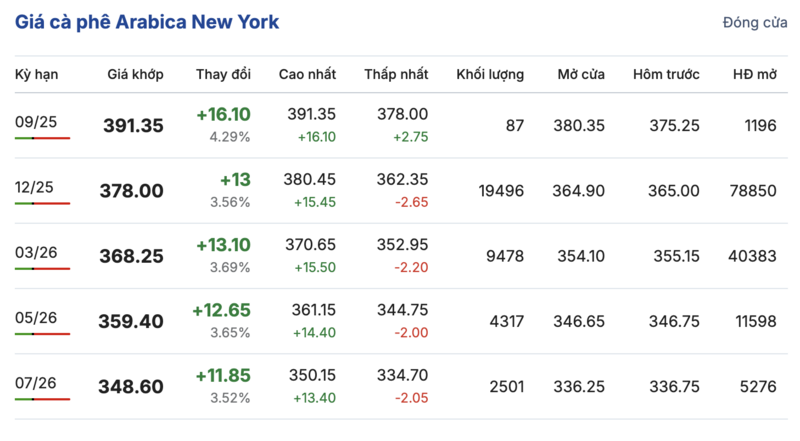Click the 'Thay đổi' column header
Image resolution: width=800 pixels, height=441 pixels.
pyautogui.click(x=223, y=75)
